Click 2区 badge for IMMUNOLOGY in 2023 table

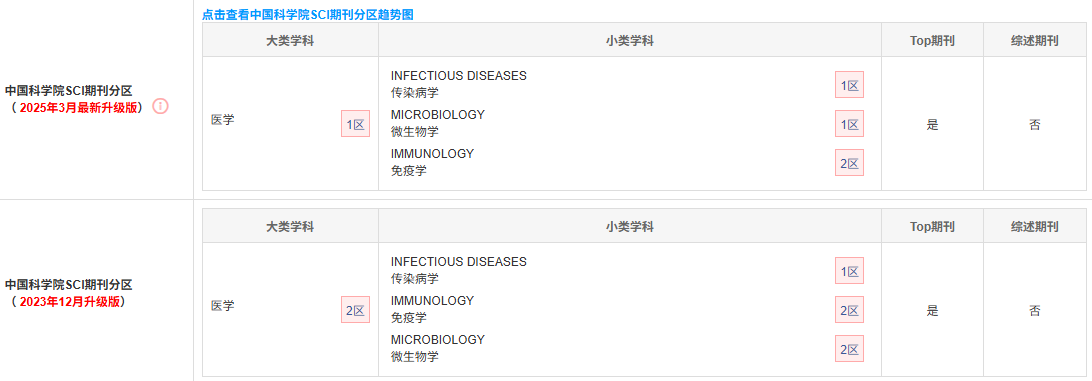(849, 310)
